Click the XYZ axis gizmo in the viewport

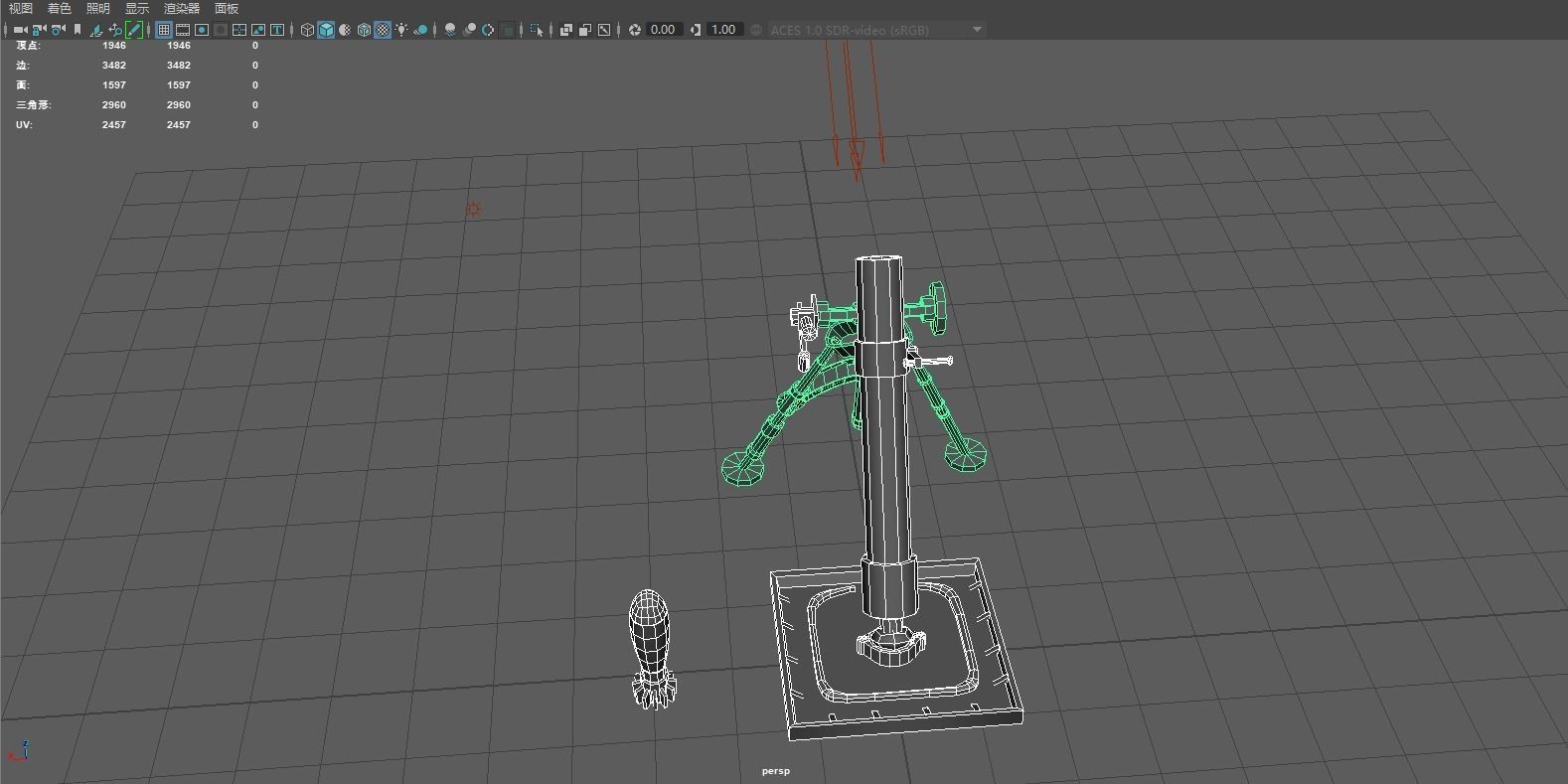coord(18,749)
